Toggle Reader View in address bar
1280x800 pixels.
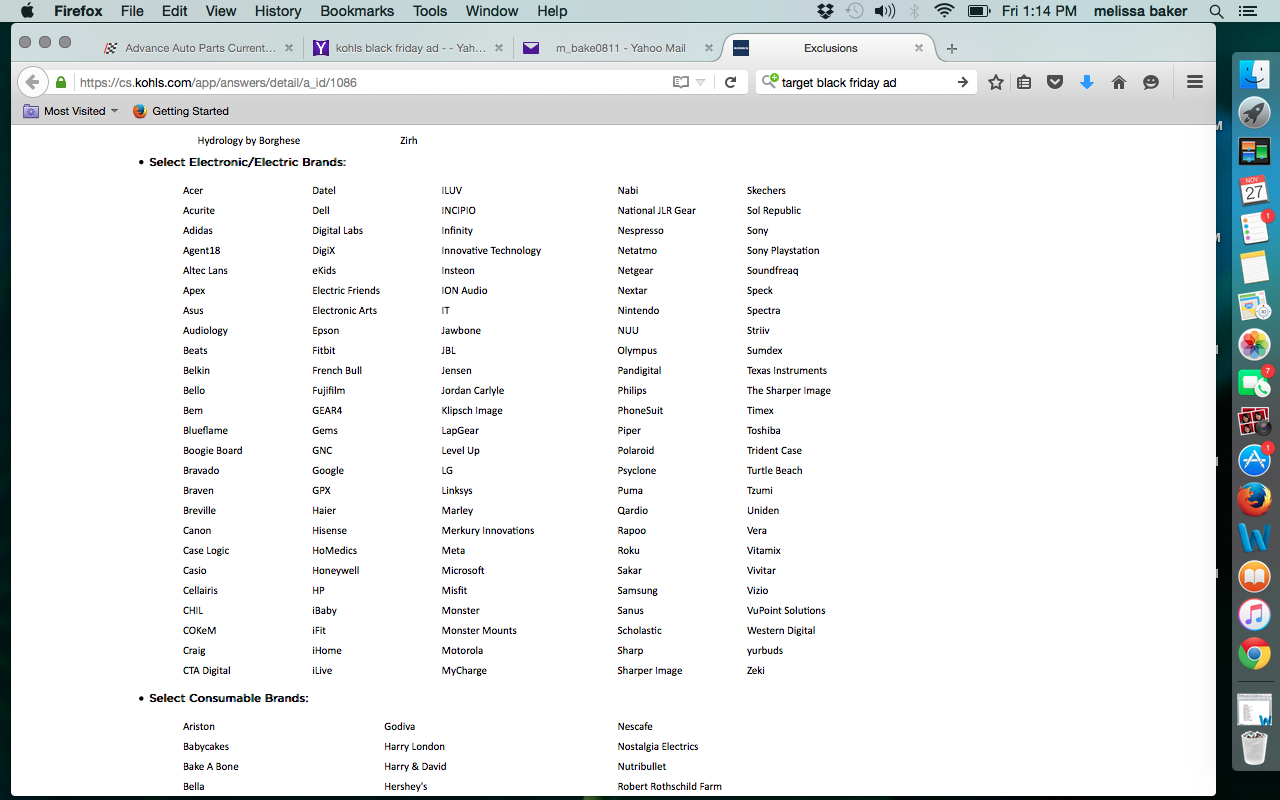pyautogui.click(x=681, y=82)
